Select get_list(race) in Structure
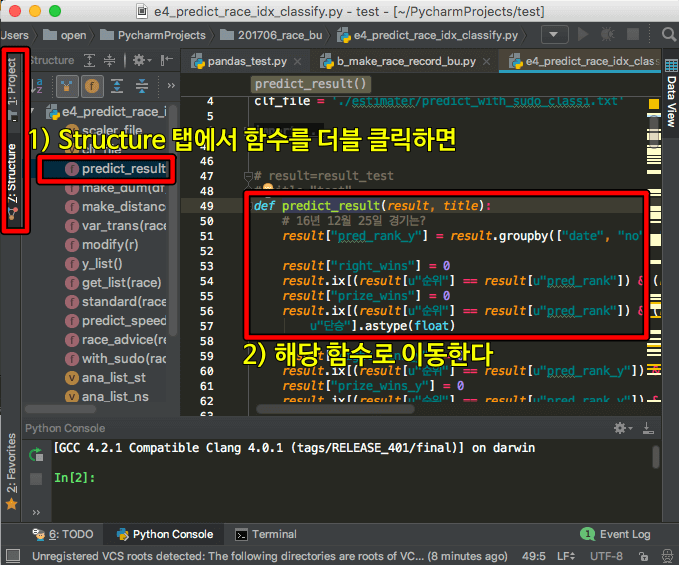This screenshot has width=679, height=565. pyautogui.click(x=113, y=283)
